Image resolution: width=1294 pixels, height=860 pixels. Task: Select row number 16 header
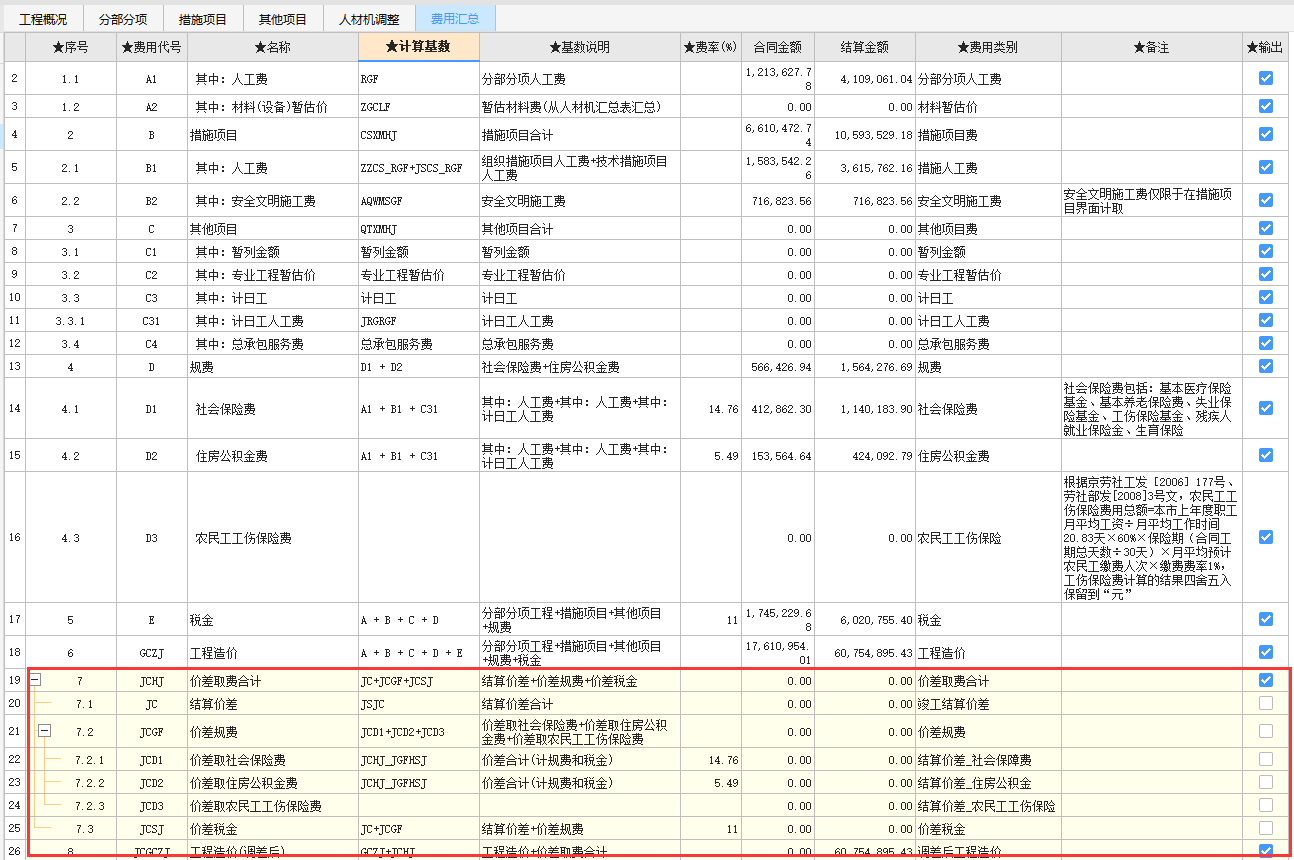point(14,538)
